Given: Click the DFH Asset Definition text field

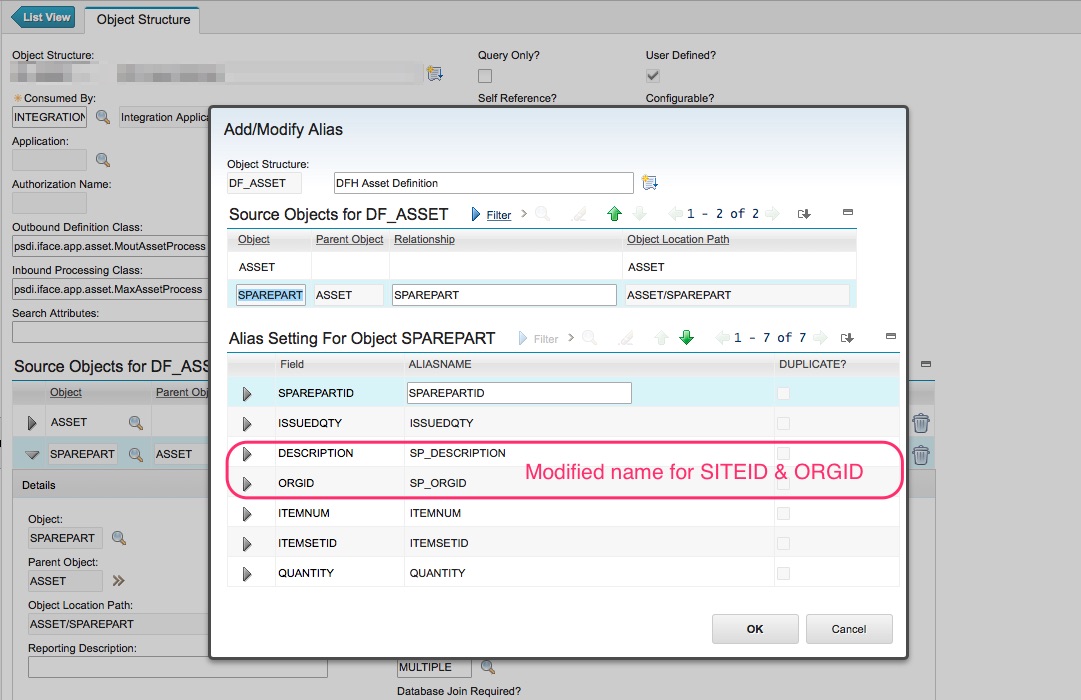Looking at the screenshot, I should 483,183.
